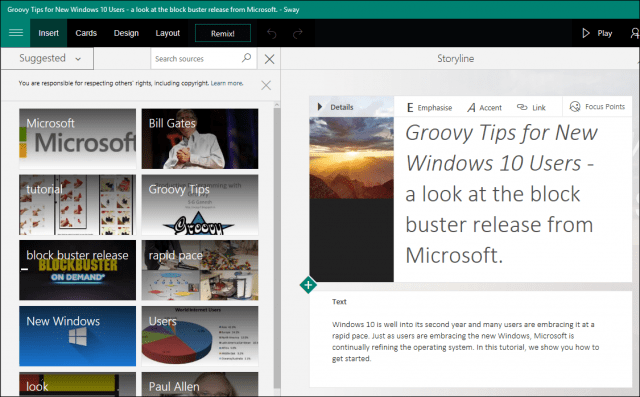
Task: Add a Link to the title
Action: pyautogui.click(x=531, y=108)
